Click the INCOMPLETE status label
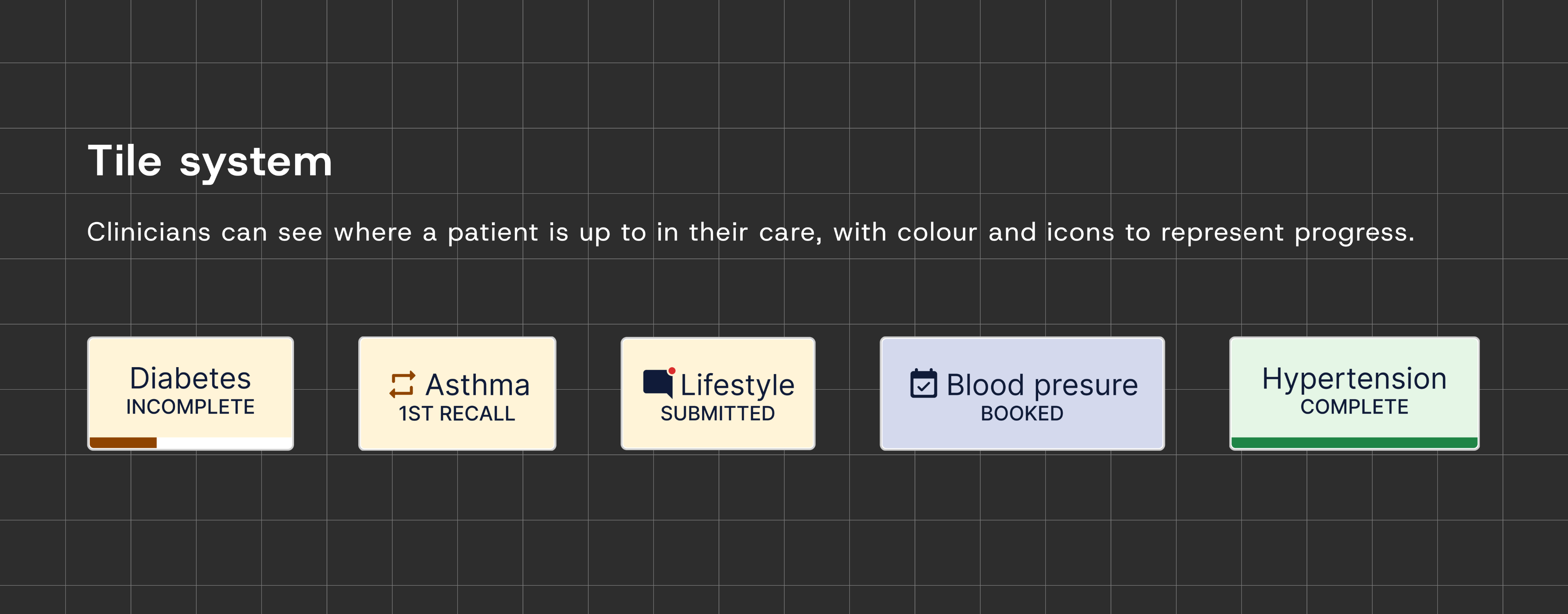 (x=190, y=407)
